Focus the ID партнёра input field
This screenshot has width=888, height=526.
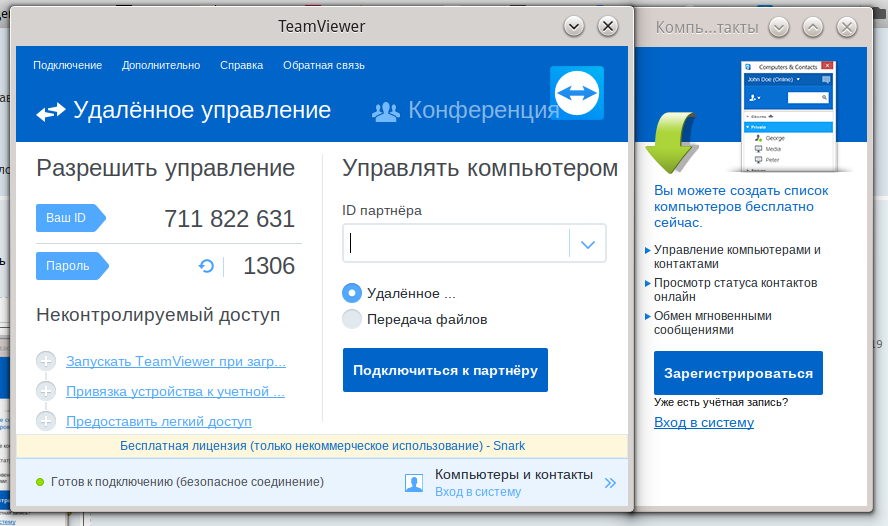coord(456,243)
